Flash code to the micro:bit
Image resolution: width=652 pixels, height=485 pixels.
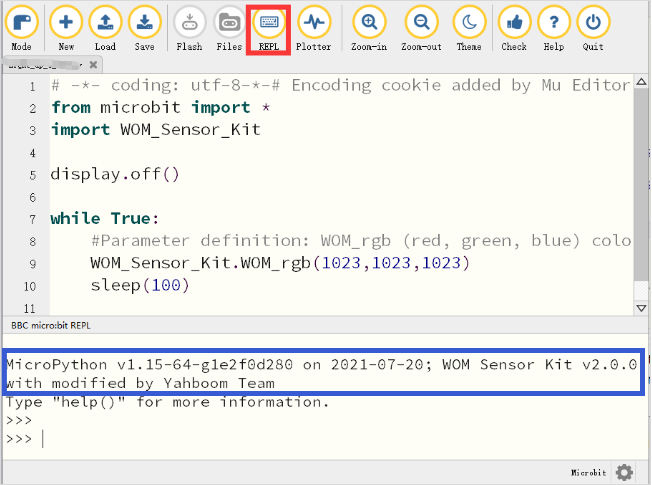(189, 28)
